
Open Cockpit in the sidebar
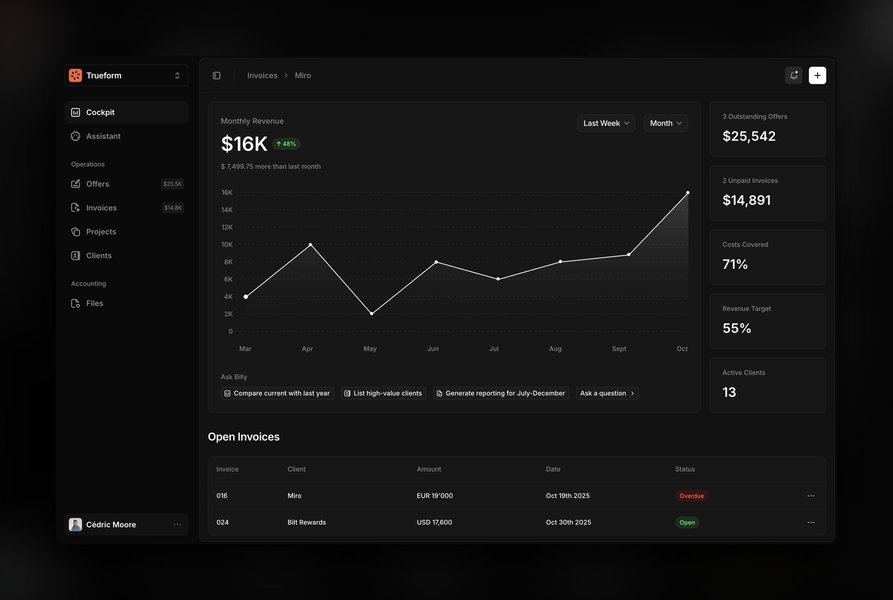(126, 112)
